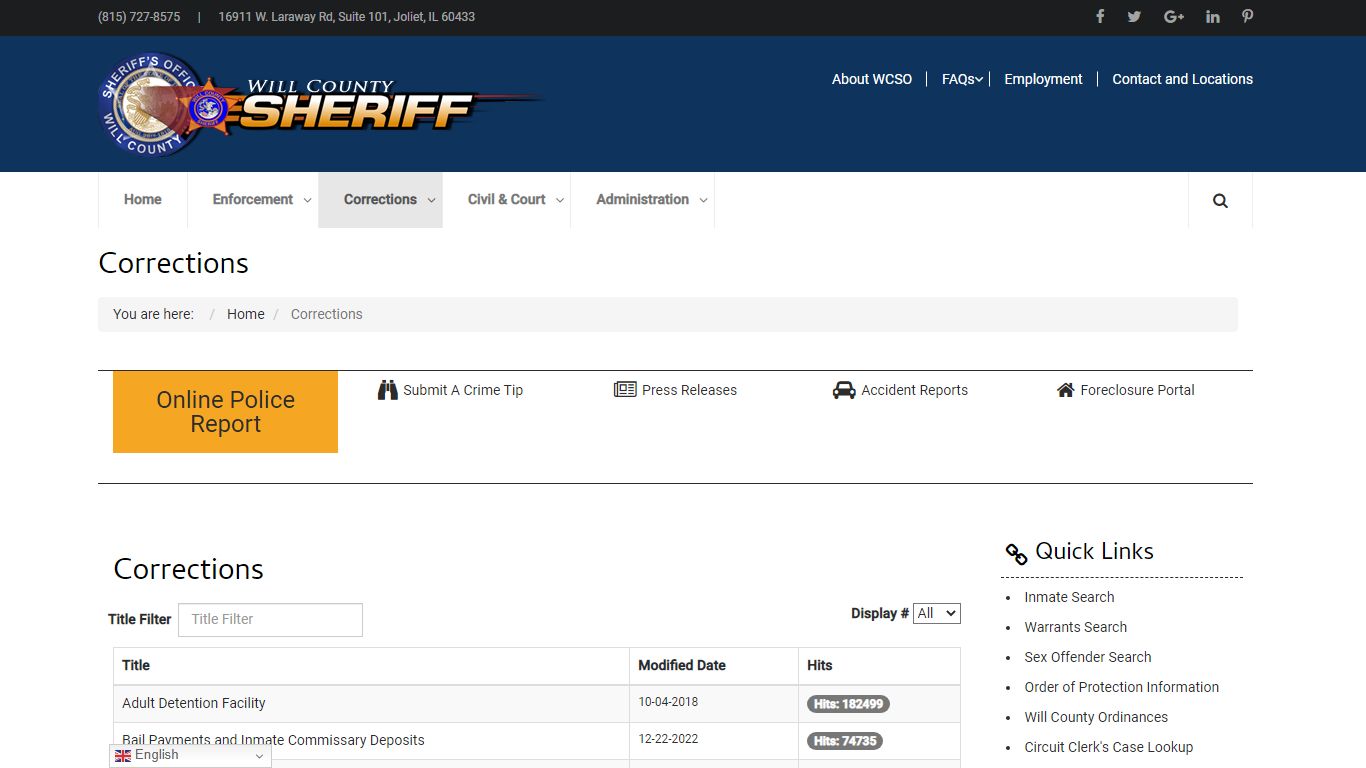The width and height of the screenshot is (1366, 768).
Task: Expand the Display # dropdown
Action: 936,613
